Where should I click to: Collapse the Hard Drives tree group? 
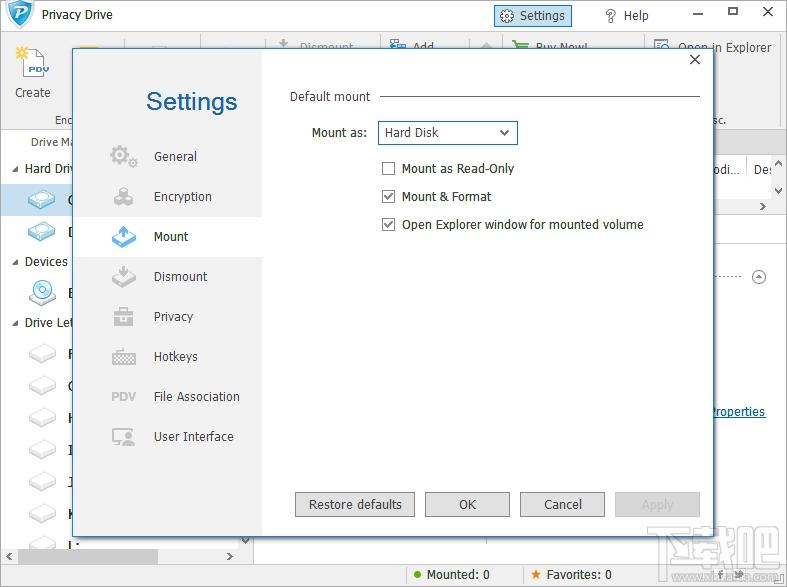pyautogui.click(x=16, y=169)
